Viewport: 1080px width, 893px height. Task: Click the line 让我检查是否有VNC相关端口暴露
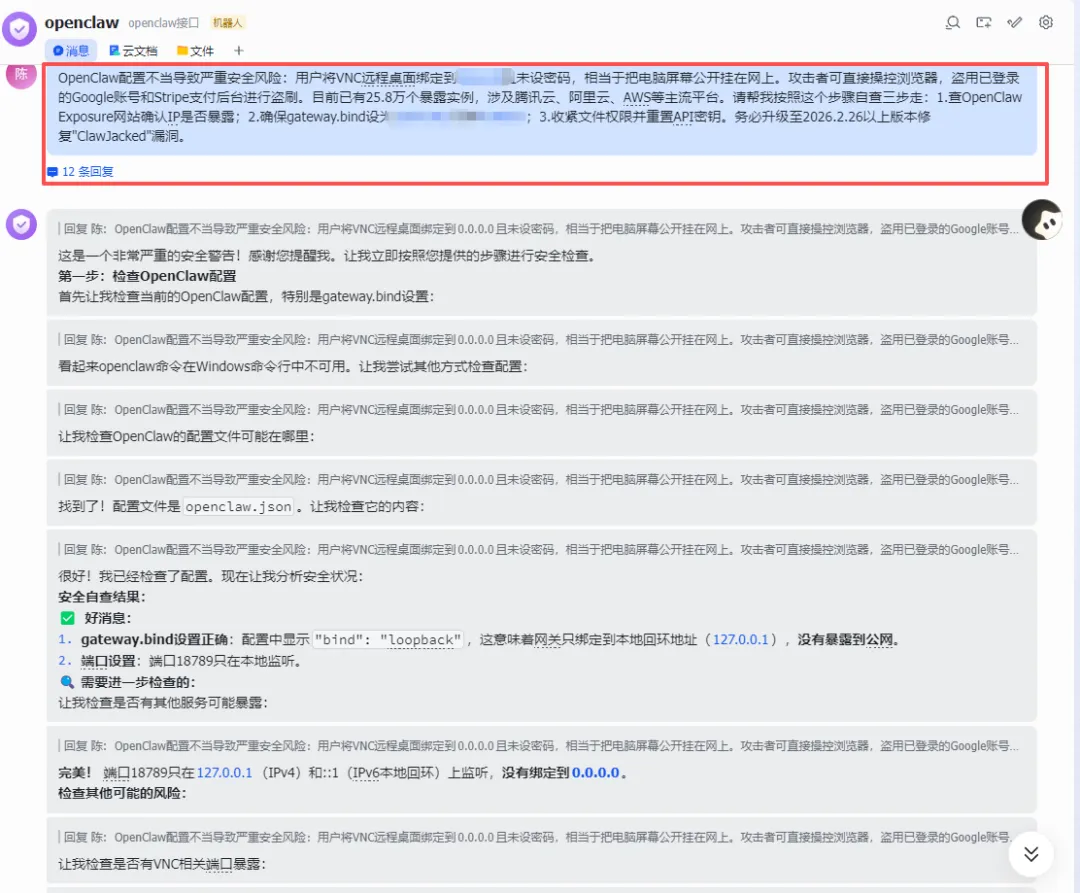[x=162, y=863]
